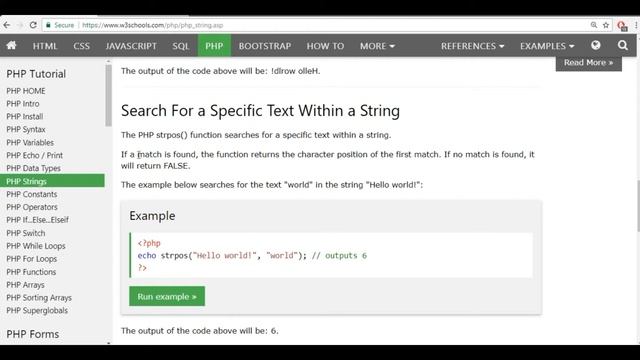Click the 'Search For a Specific Text' heading
Screen dimensions: 640x360
(x=260, y=111)
